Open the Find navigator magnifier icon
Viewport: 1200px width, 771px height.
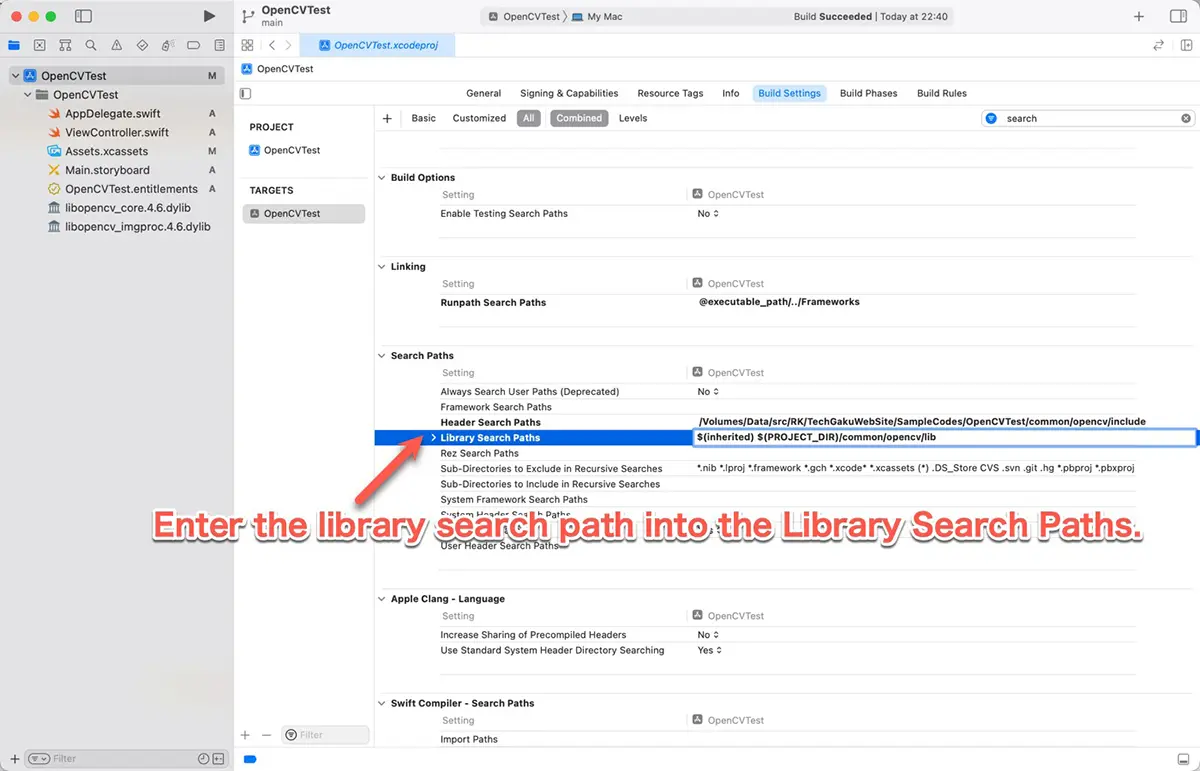tap(91, 45)
